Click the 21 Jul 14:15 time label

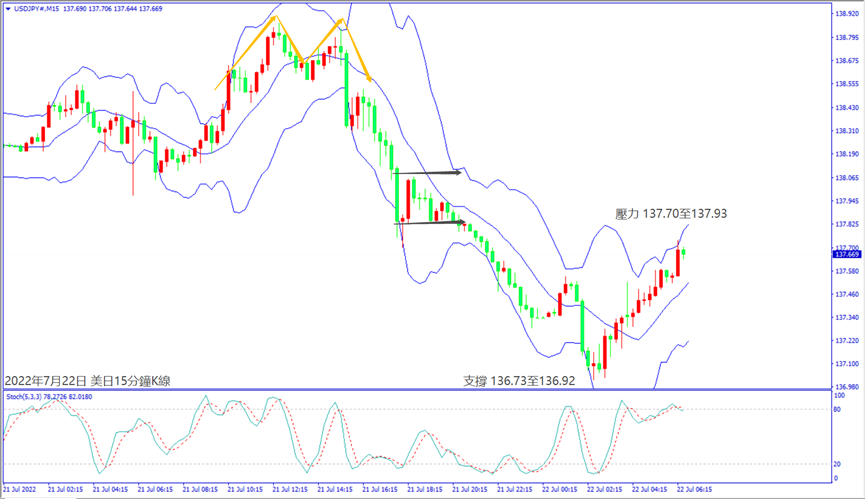(336, 491)
